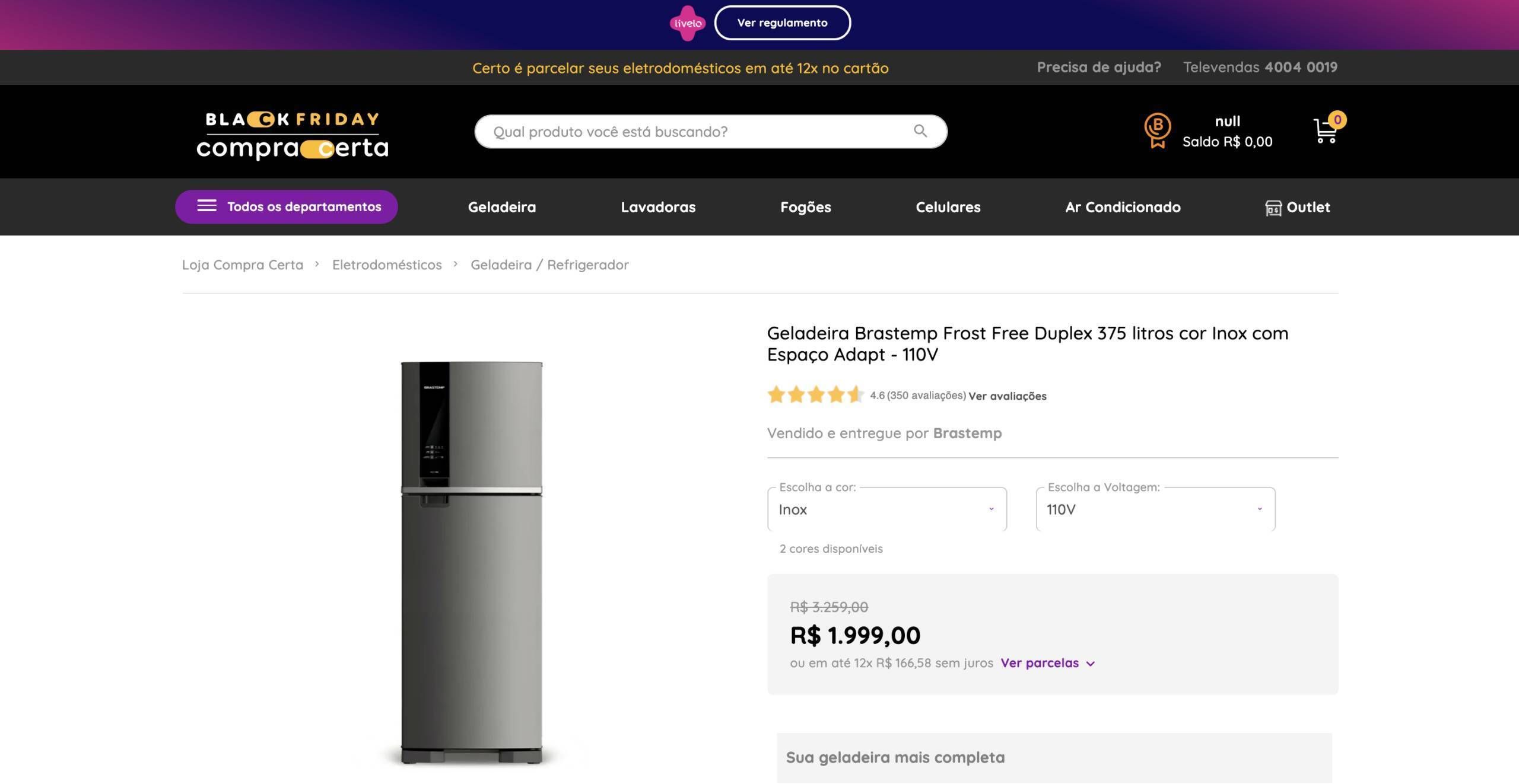Click the star rating icons
The height and width of the screenshot is (784, 1519).
coord(815,395)
